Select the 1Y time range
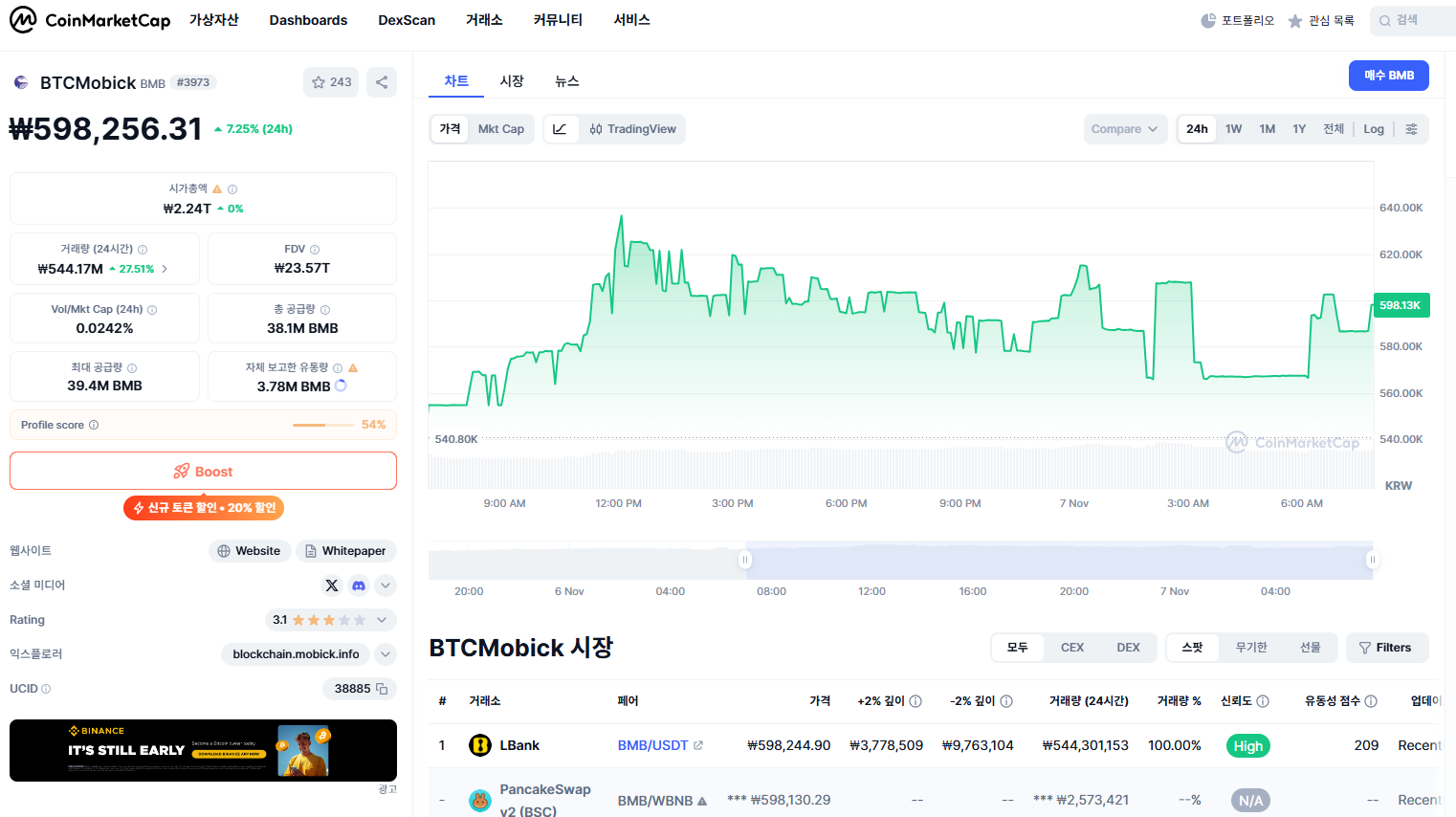The width and height of the screenshot is (1456, 817). 1299,129
